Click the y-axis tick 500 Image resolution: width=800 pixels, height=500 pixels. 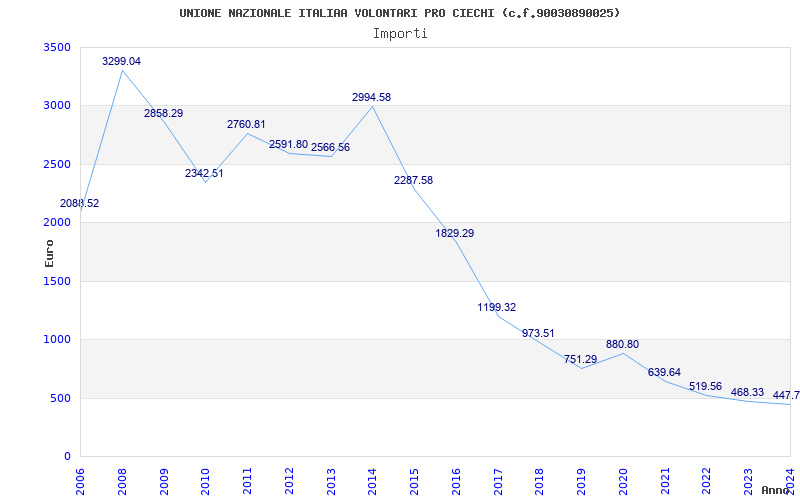pyautogui.click(x=63, y=398)
